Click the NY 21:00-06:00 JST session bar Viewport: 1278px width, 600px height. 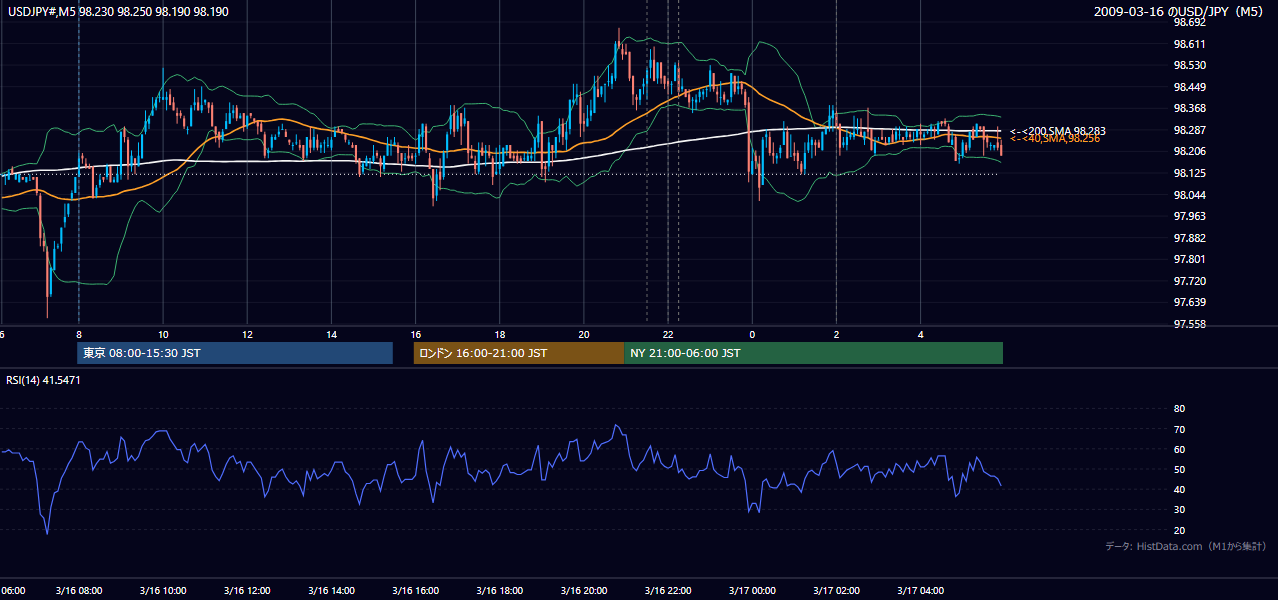(x=813, y=353)
